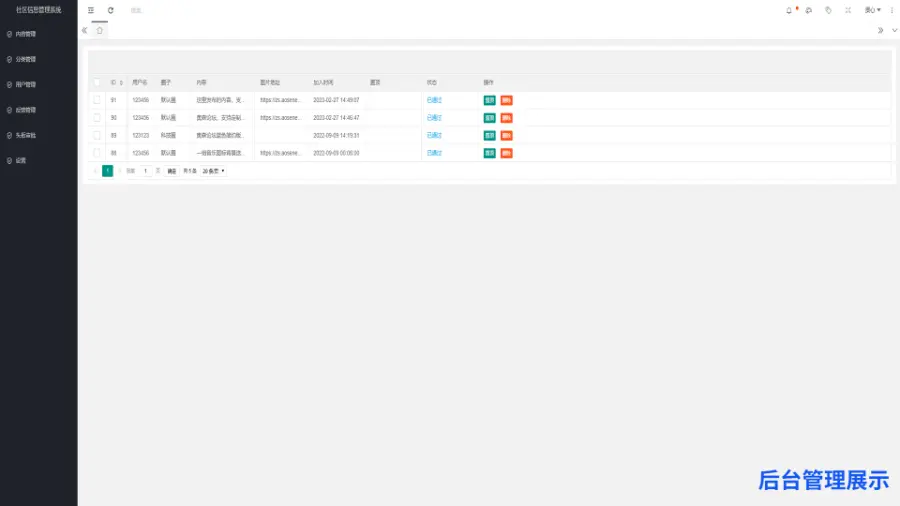Image resolution: width=900 pixels, height=506 pixels.
Task: Toggle the sidebar collapse icon
Action: [x=91, y=10]
